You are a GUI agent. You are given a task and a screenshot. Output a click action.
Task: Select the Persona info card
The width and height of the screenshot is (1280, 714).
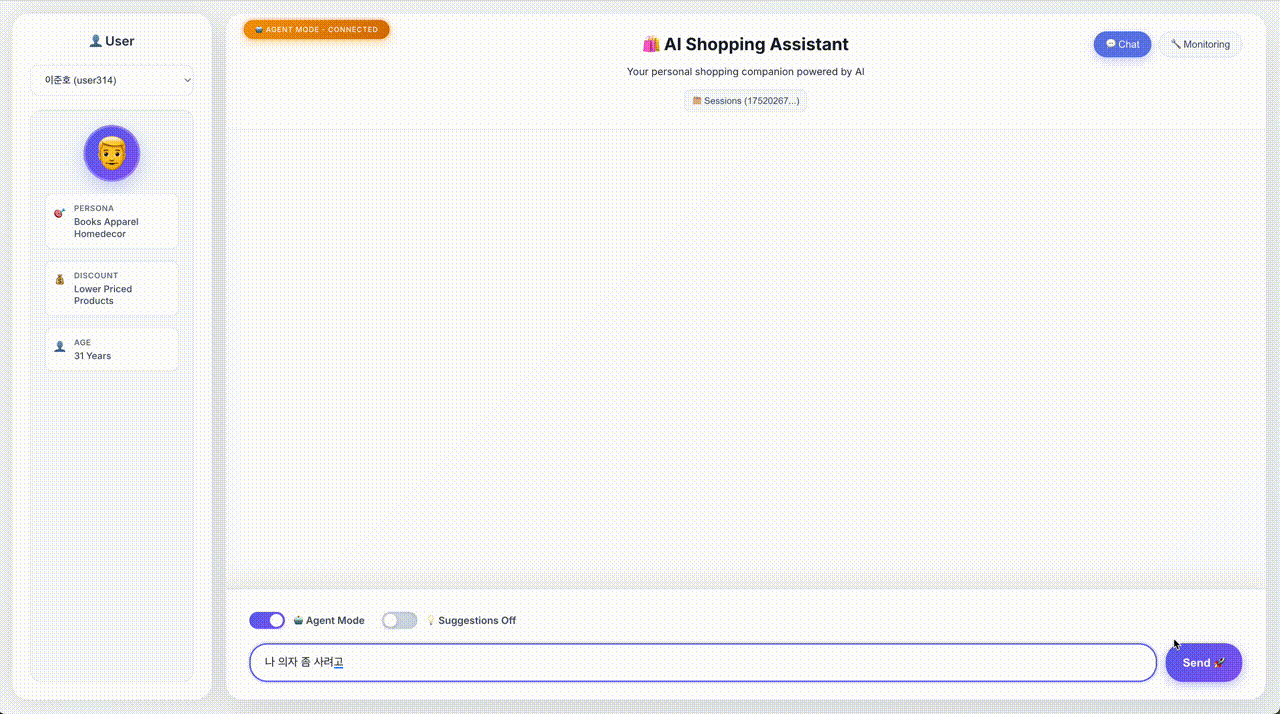click(112, 221)
